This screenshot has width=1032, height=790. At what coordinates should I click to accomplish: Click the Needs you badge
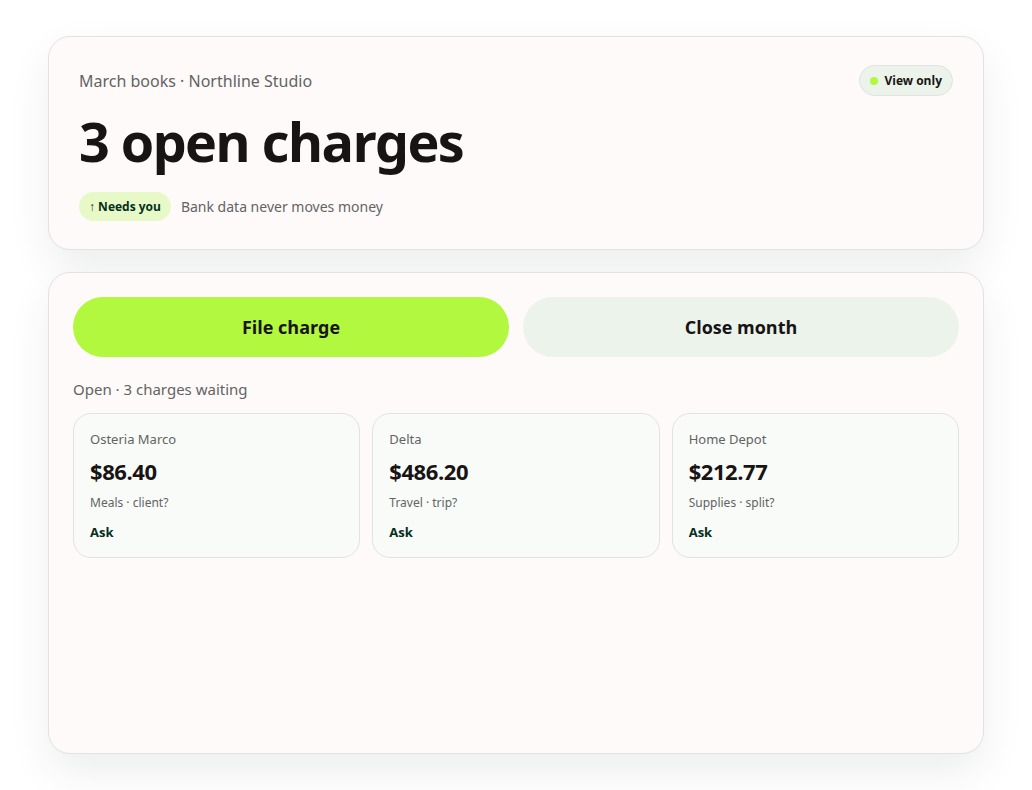125,207
